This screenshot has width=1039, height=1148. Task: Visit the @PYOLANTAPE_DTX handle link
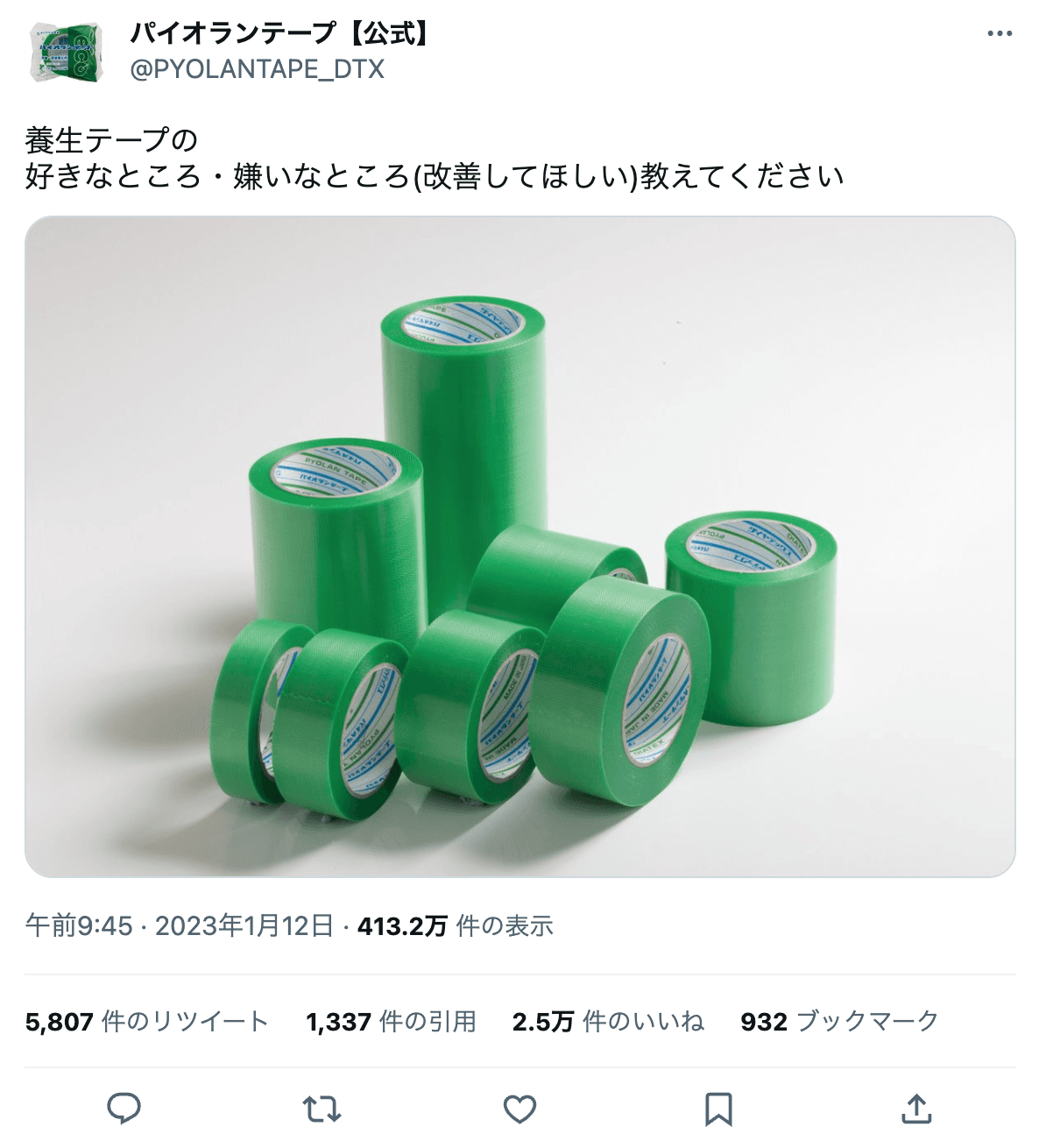pyautogui.click(x=257, y=70)
